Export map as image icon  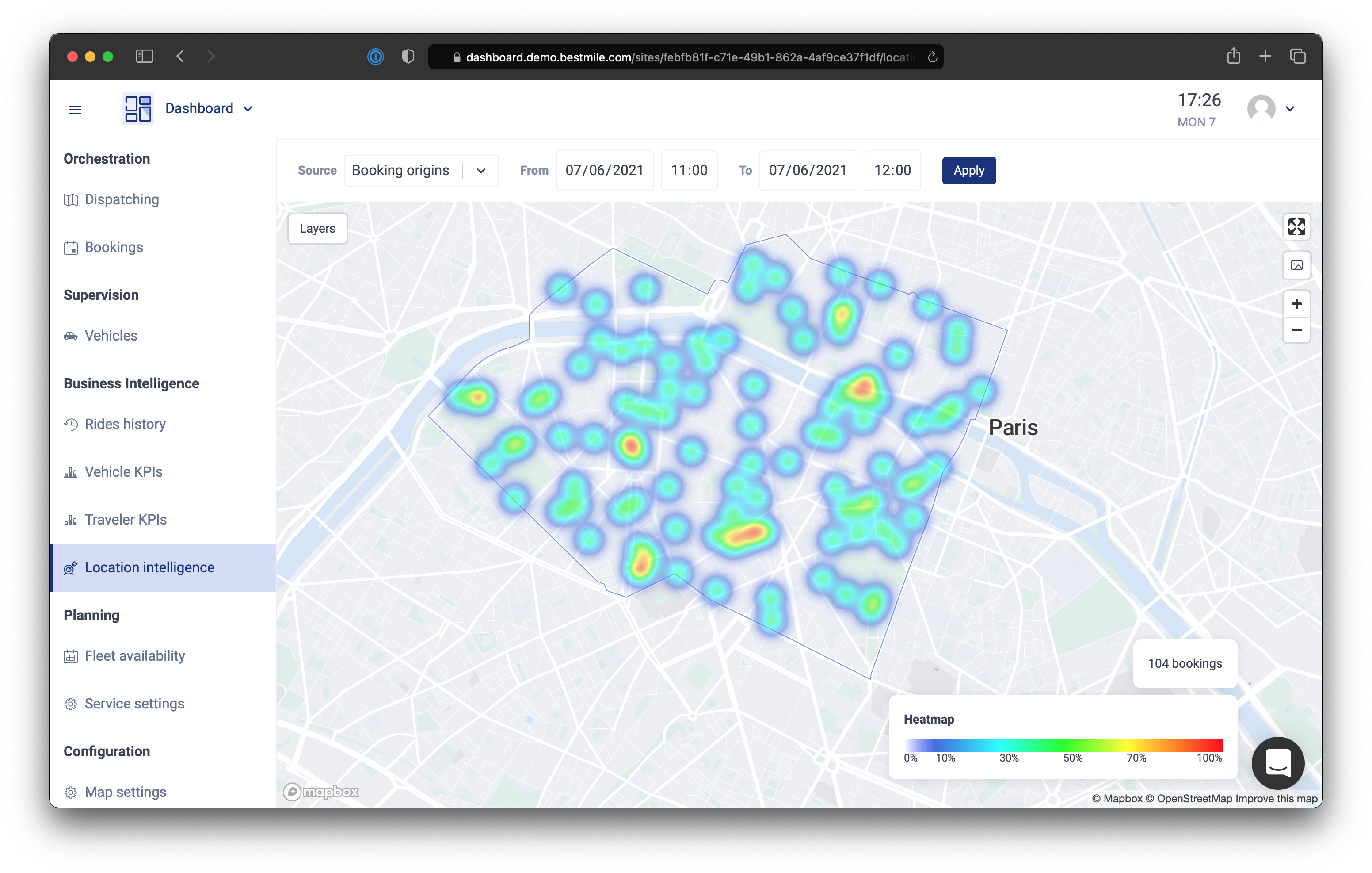(x=1296, y=265)
